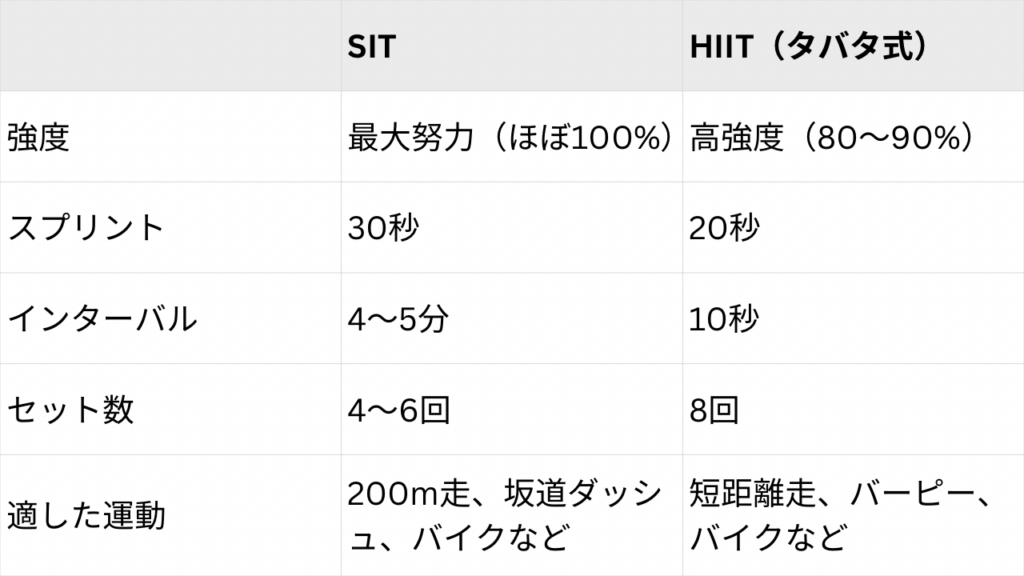The image size is (1024, 576).
Task: Click the text バイクなど in HIIT column
Action: click(x=764, y=538)
